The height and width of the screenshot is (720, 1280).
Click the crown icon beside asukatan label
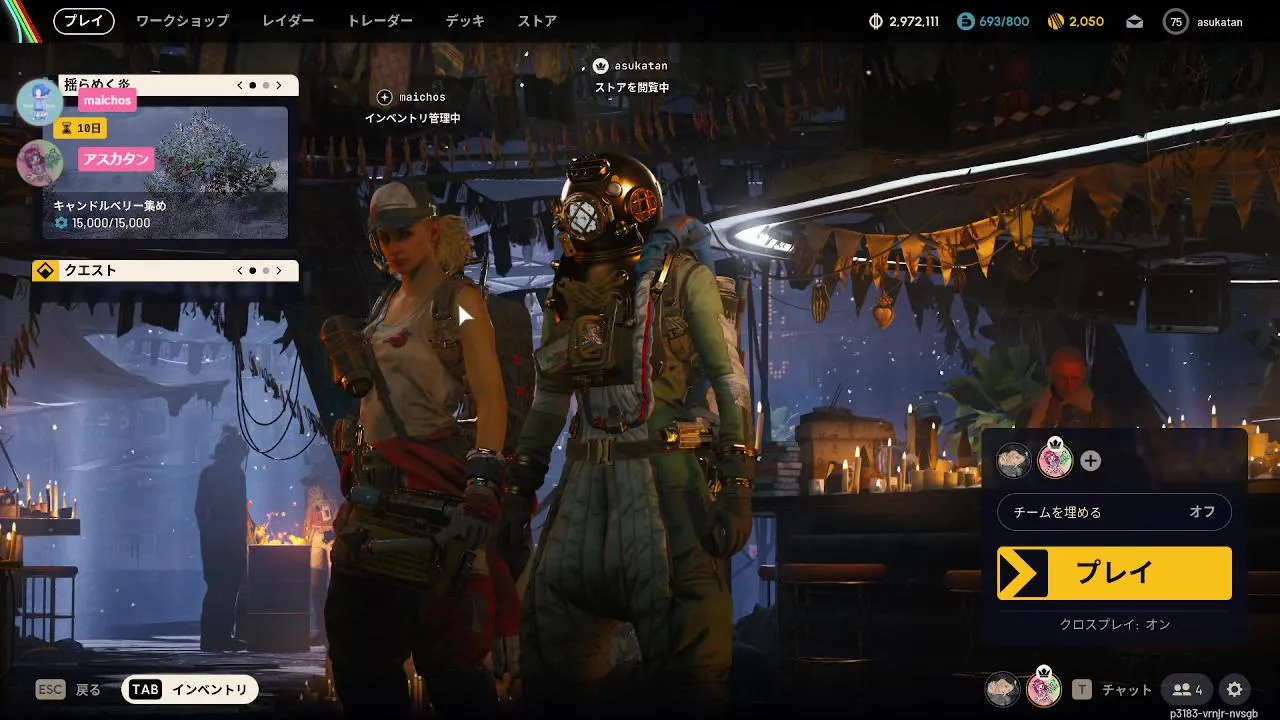[x=600, y=66]
